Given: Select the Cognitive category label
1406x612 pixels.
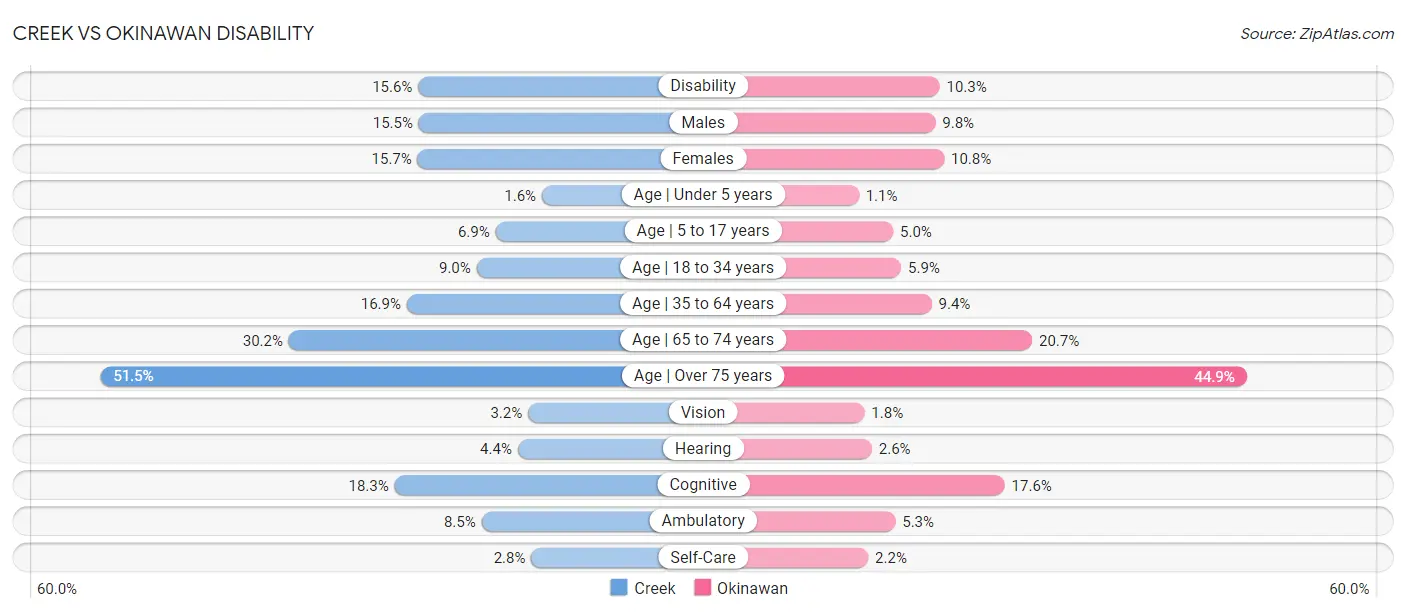Looking at the screenshot, I should coord(703,485).
